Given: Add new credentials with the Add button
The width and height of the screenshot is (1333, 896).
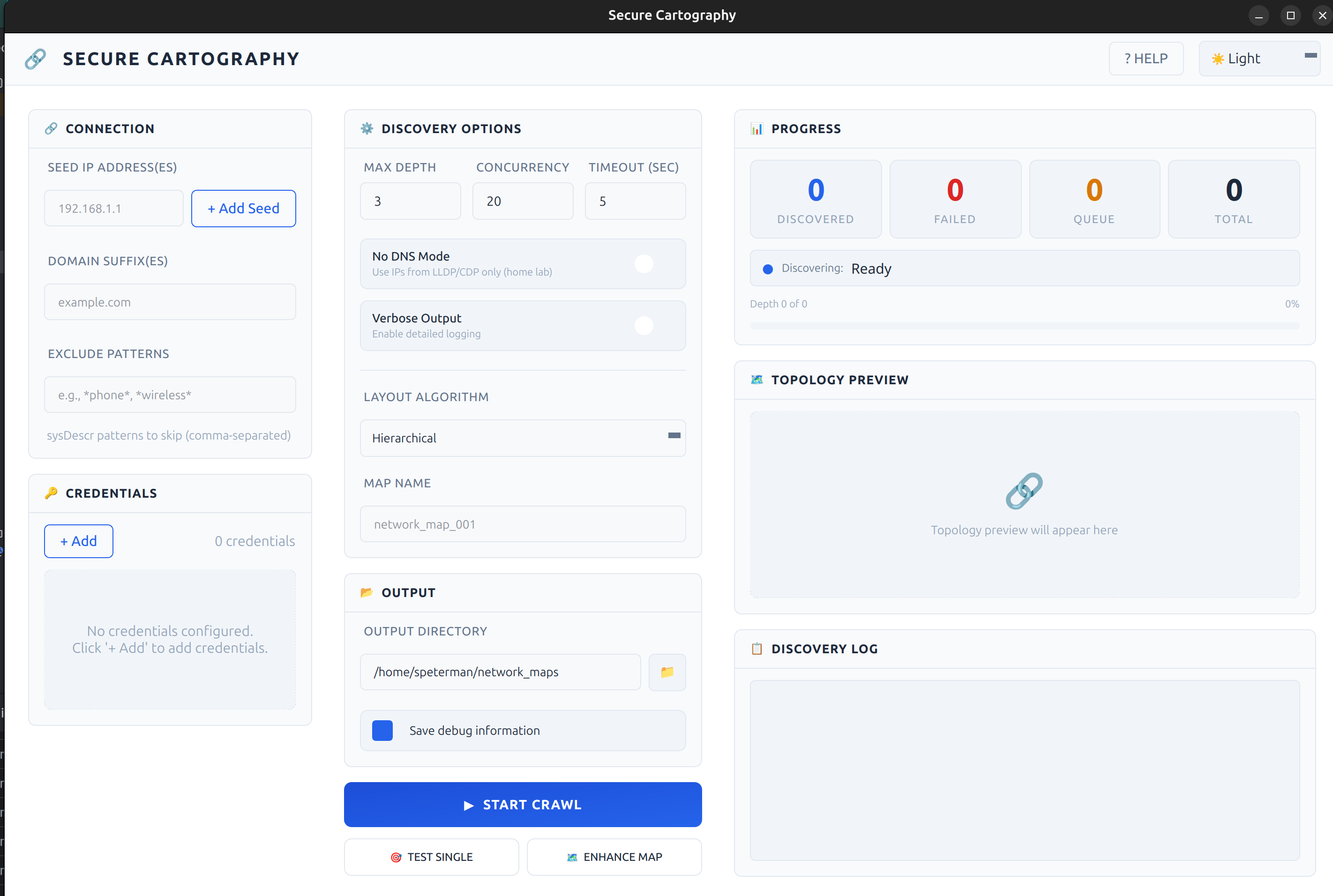Looking at the screenshot, I should 78,541.
